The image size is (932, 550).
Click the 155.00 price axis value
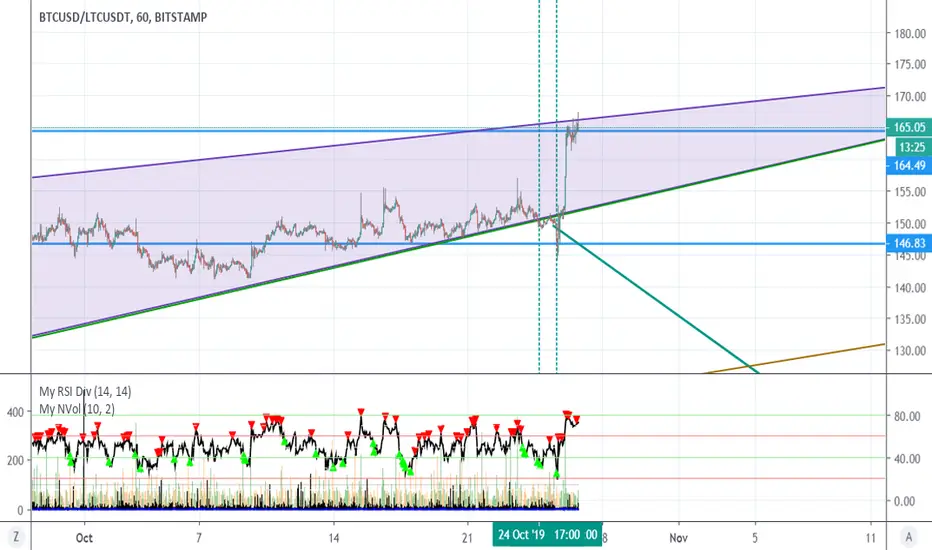[910, 192]
